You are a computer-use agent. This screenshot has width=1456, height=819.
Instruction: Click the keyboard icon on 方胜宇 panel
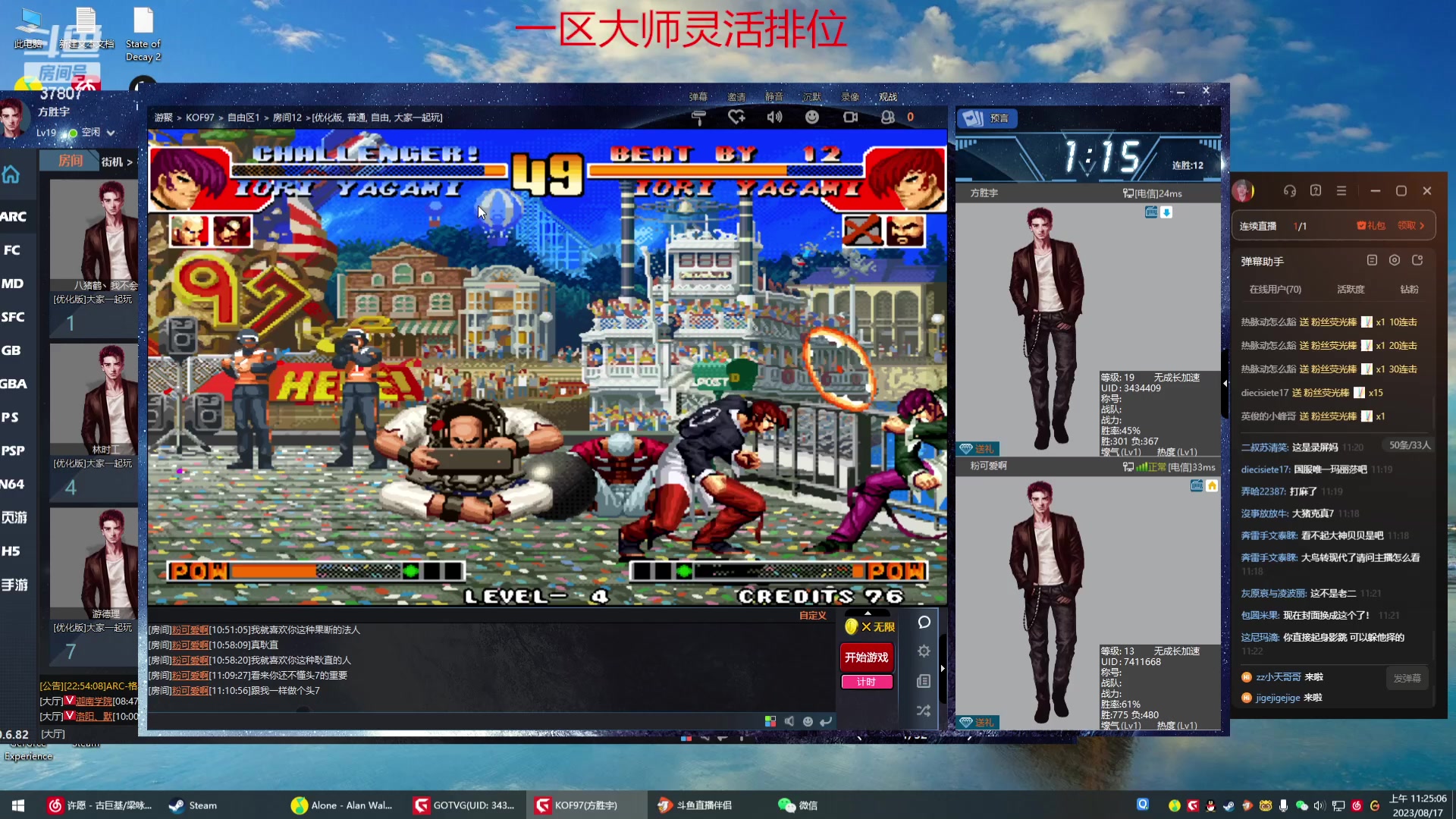coord(1151,212)
